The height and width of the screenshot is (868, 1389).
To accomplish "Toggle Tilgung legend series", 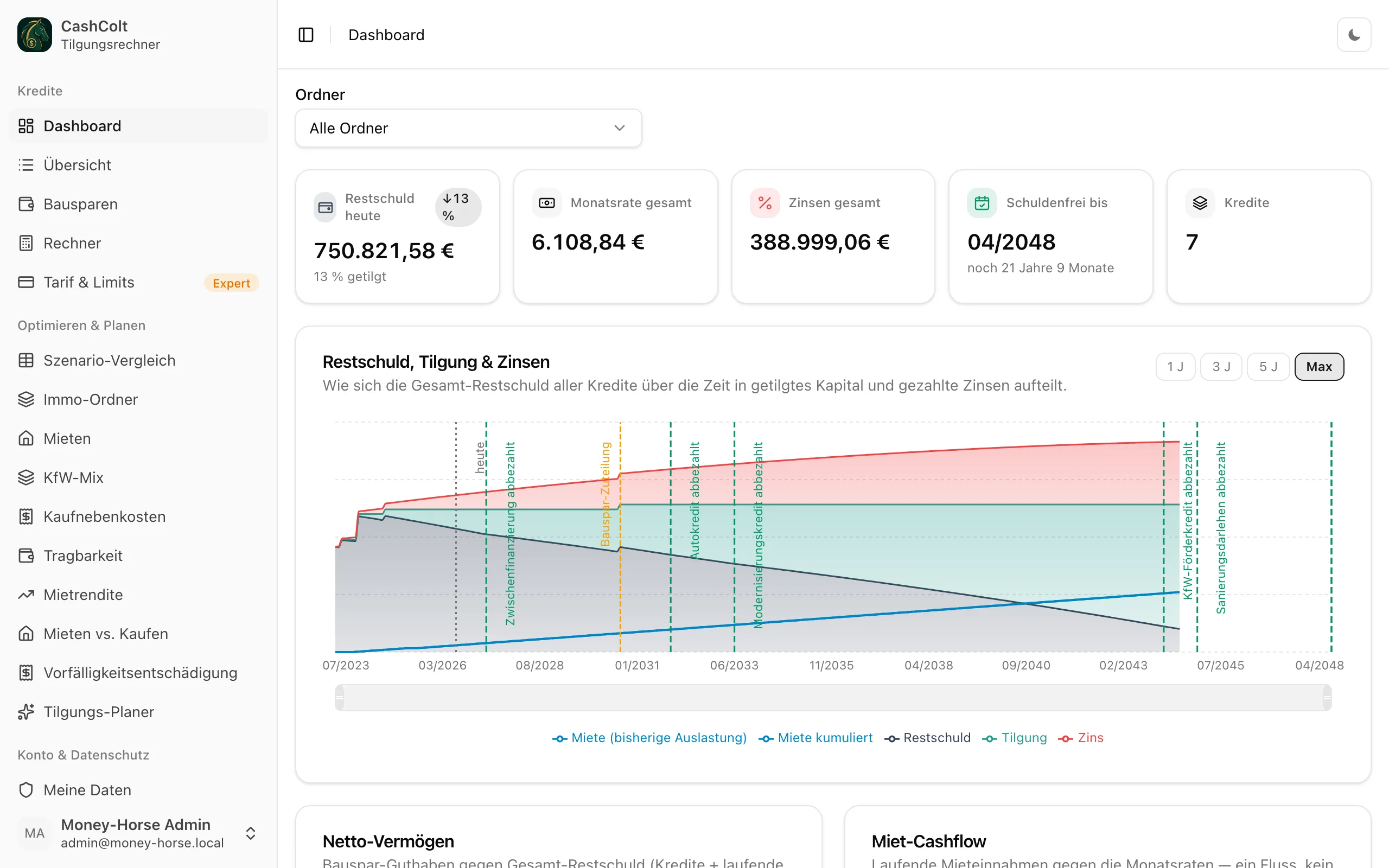I will (x=1014, y=738).
